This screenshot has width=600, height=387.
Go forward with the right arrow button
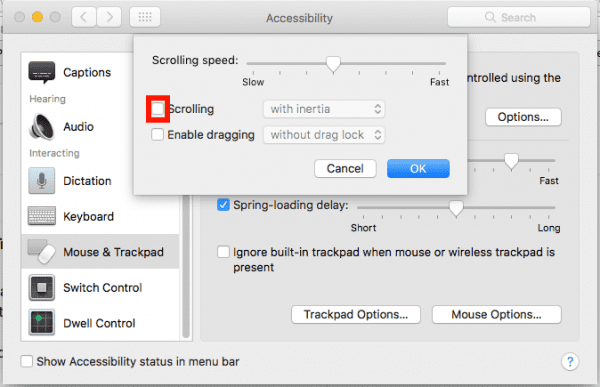(109, 17)
